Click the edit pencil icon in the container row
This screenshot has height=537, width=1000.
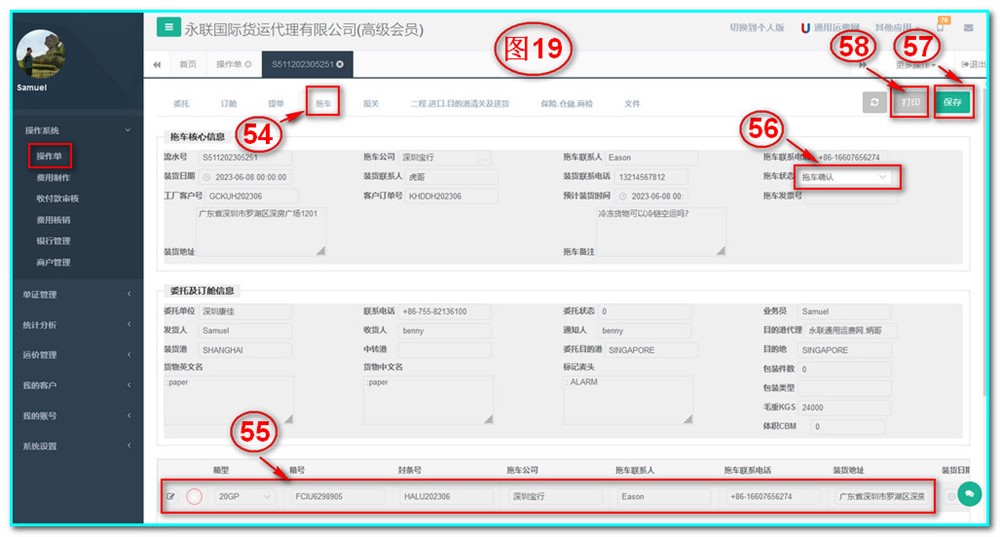click(x=171, y=496)
